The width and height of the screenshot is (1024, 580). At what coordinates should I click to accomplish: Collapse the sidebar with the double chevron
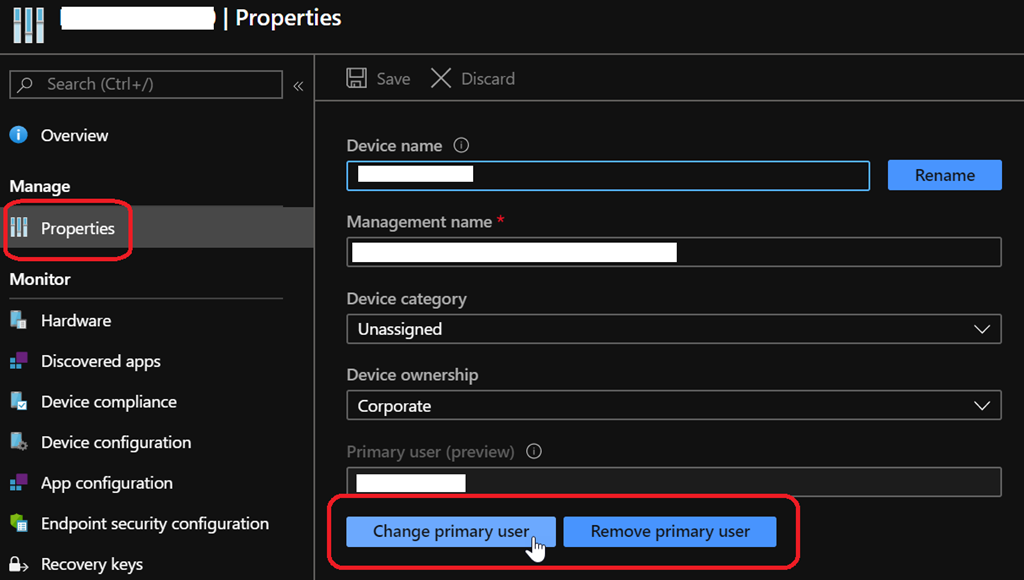(298, 86)
